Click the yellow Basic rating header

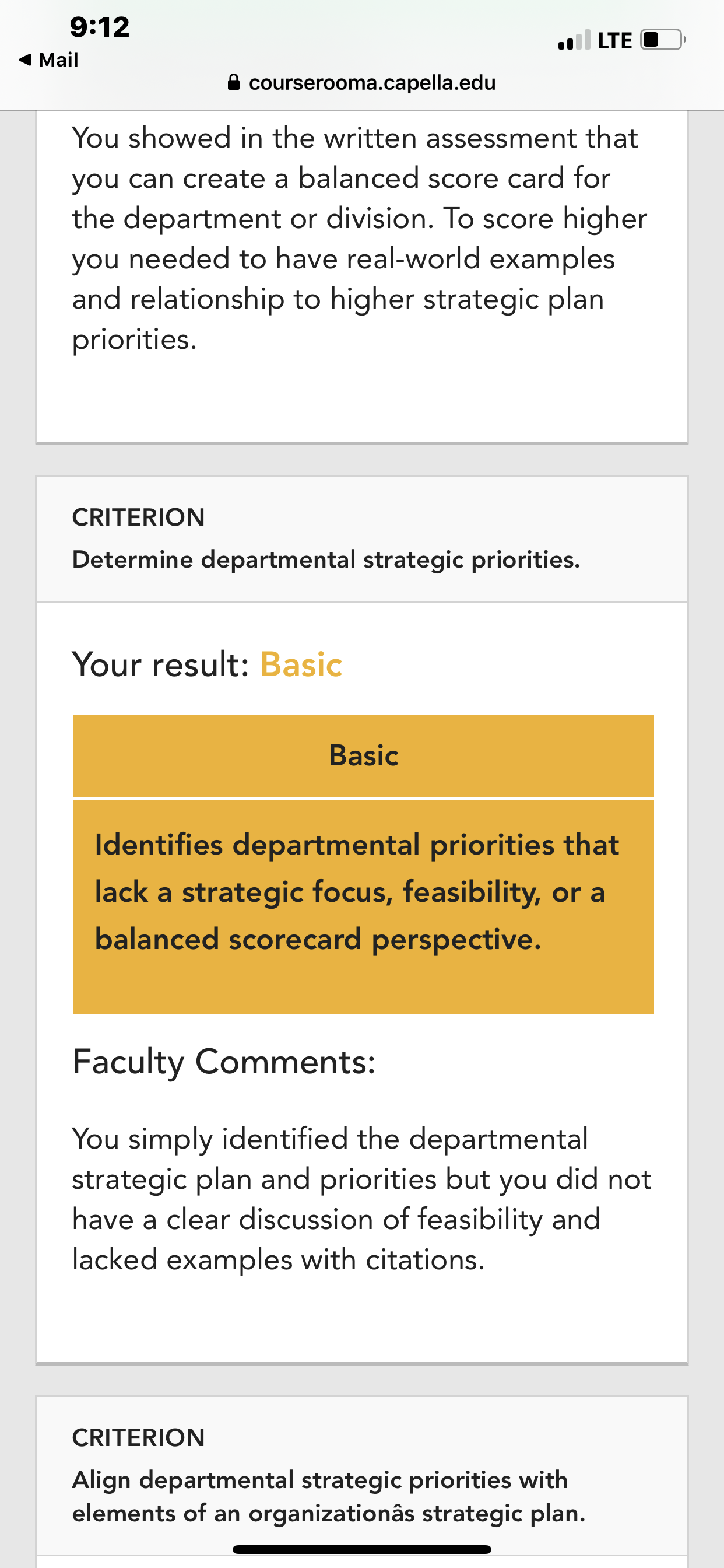363,755
